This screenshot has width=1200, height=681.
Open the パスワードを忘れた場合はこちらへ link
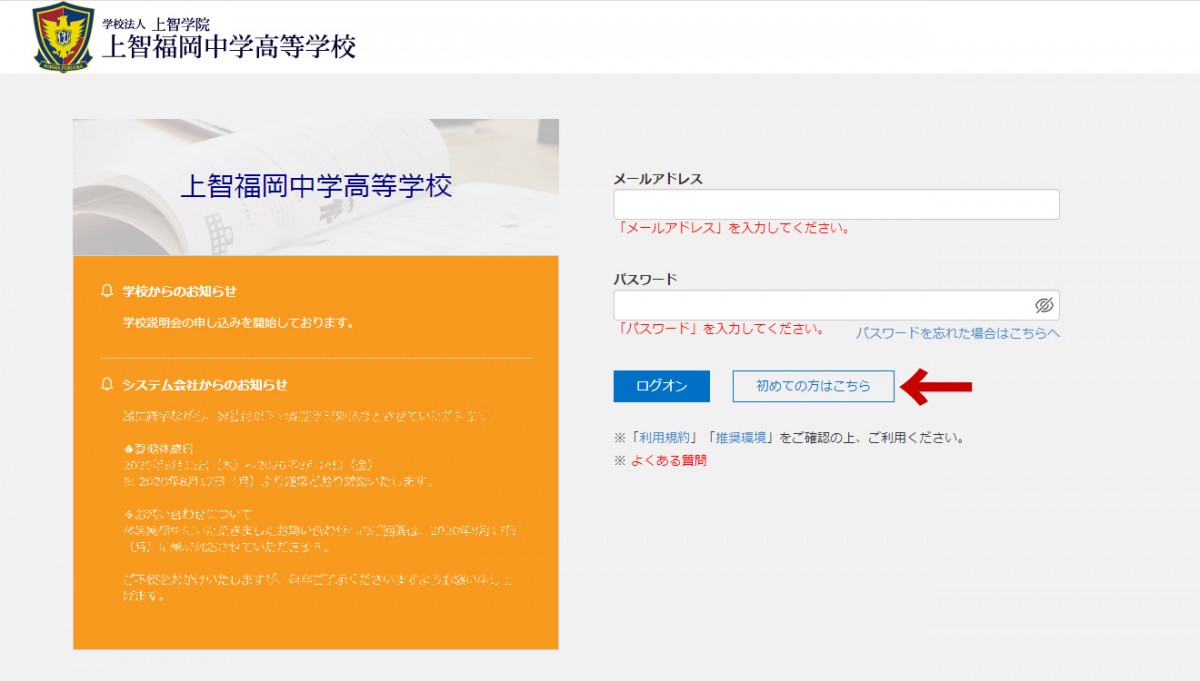pos(957,333)
